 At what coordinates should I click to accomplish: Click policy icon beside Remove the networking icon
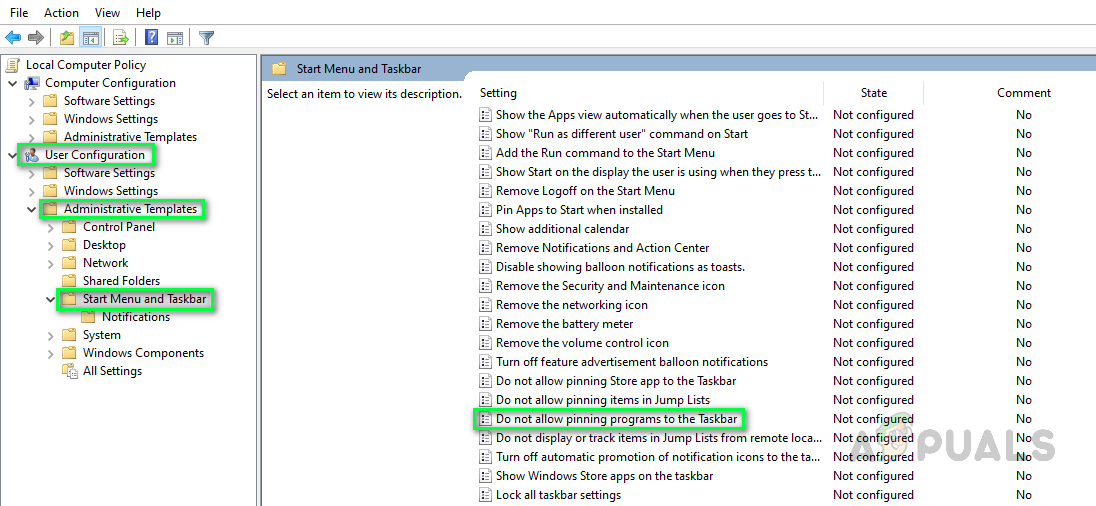[x=485, y=305]
